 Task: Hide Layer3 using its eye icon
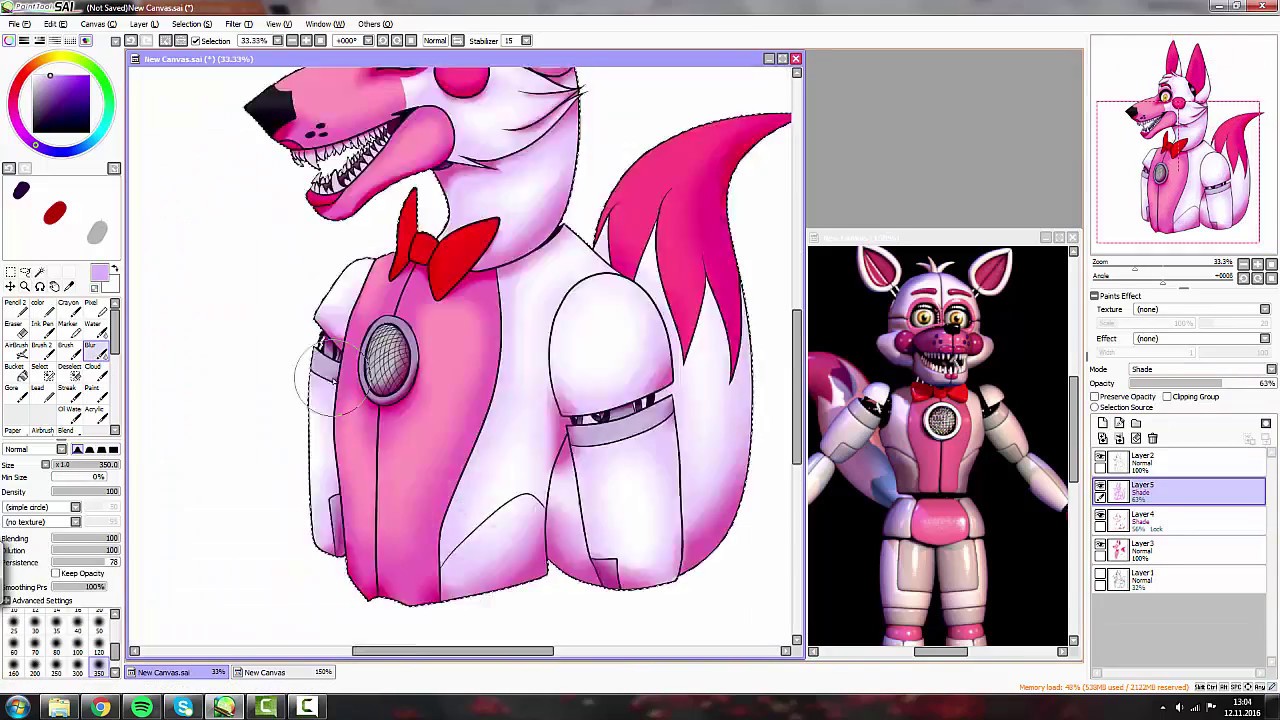pos(1101,544)
